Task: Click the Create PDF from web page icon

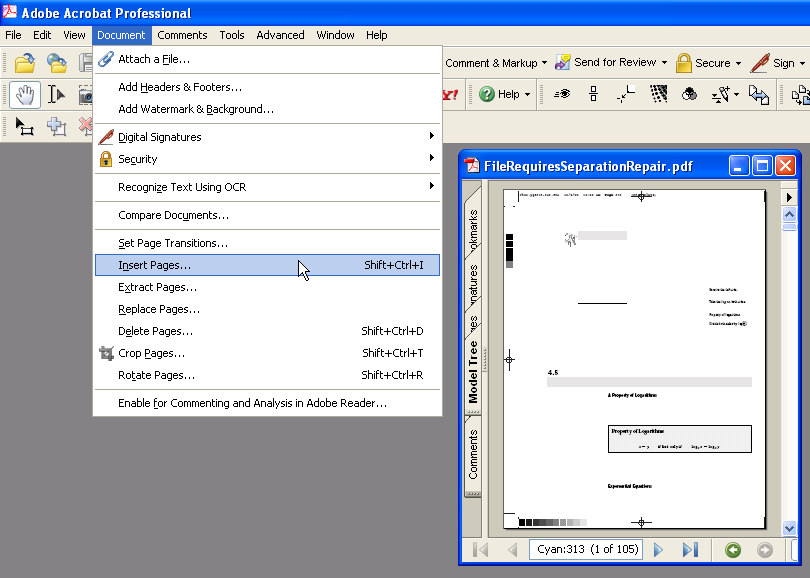Action: pos(56,63)
